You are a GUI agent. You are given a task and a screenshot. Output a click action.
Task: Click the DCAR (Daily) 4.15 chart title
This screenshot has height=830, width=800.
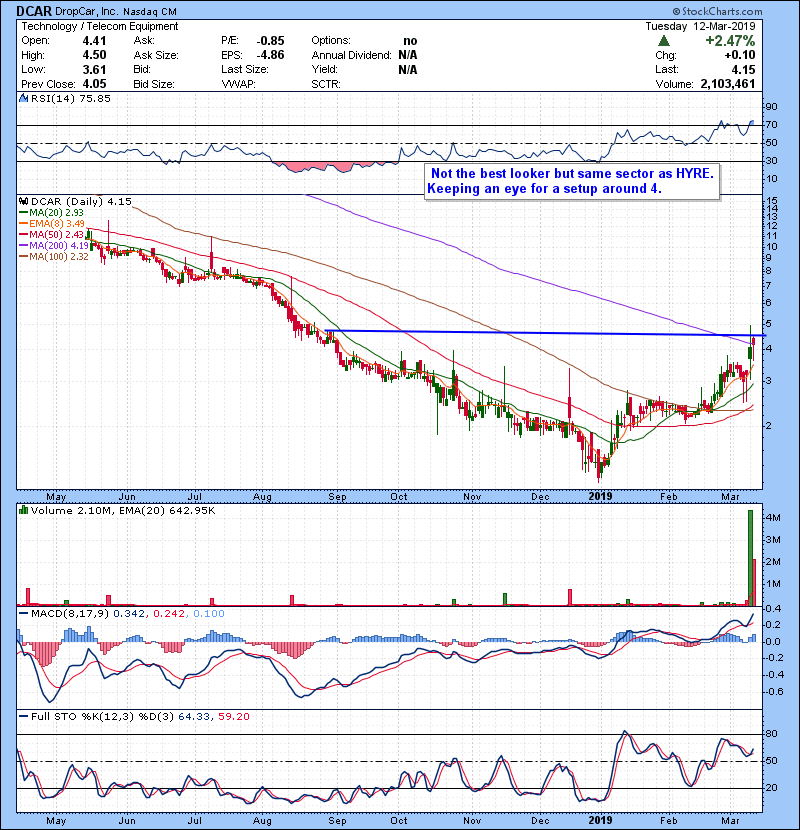tap(81, 202)
